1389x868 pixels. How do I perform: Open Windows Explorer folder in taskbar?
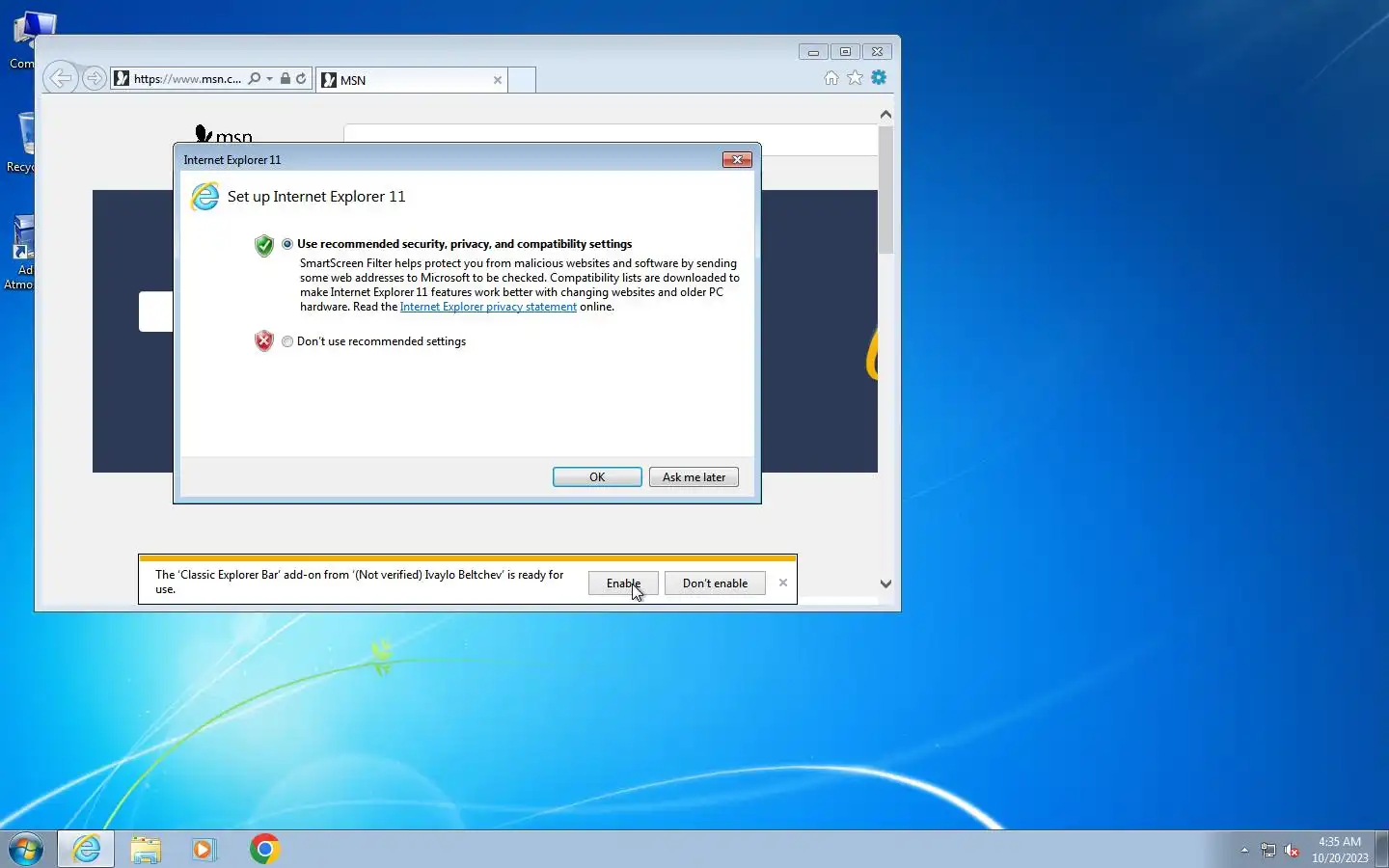click(146, 849)
